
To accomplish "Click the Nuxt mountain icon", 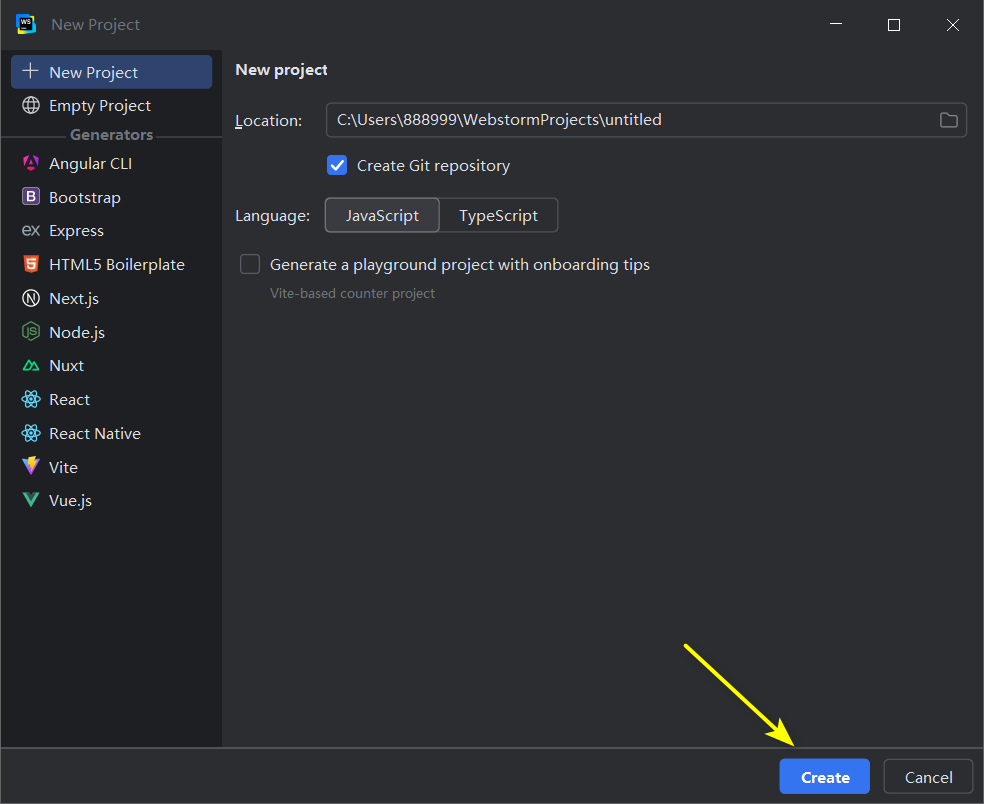I will pos(31,365).
